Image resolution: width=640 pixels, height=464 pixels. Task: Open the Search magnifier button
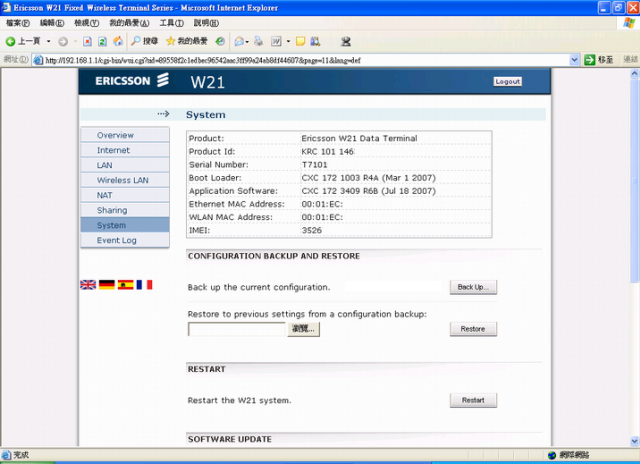[144, 41]
